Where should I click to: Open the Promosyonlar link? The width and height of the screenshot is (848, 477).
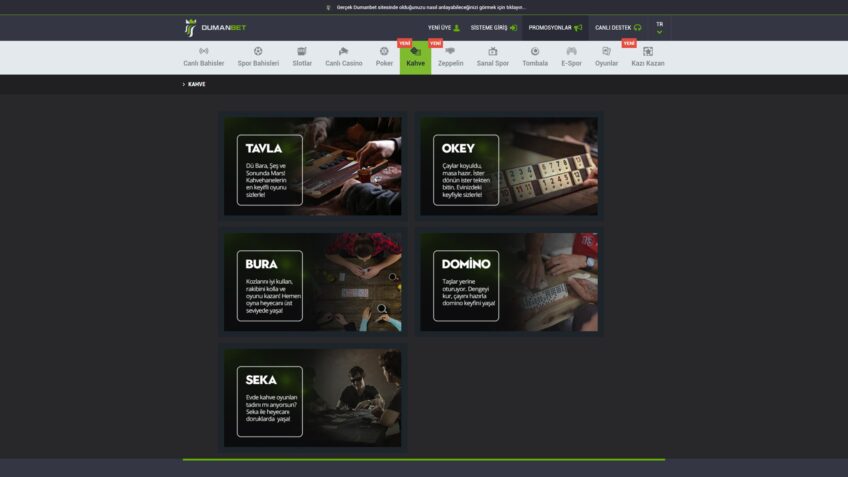pyautogui.click(x=555, y=28)
